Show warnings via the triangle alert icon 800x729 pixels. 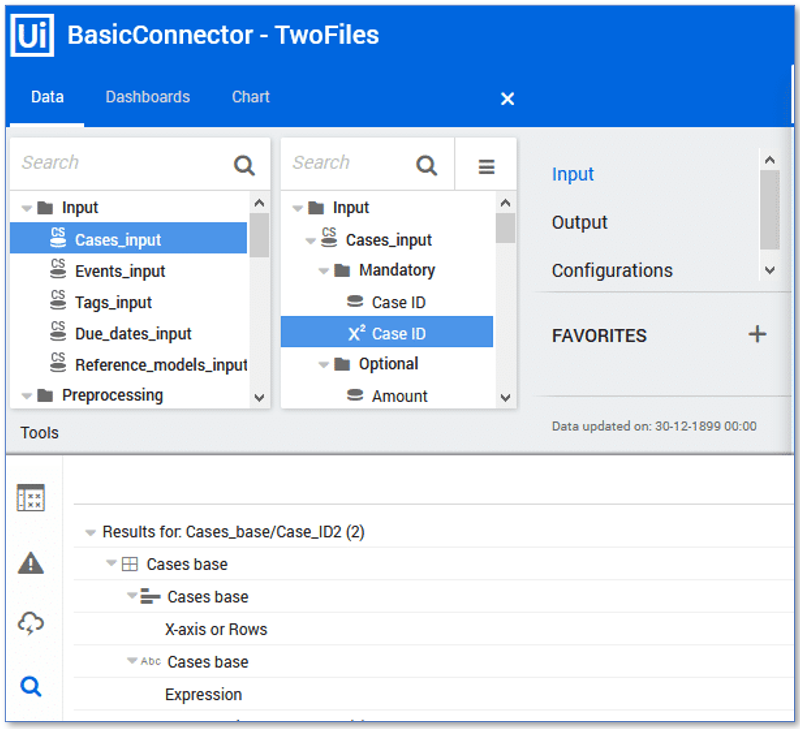click(x=31, y=563)
